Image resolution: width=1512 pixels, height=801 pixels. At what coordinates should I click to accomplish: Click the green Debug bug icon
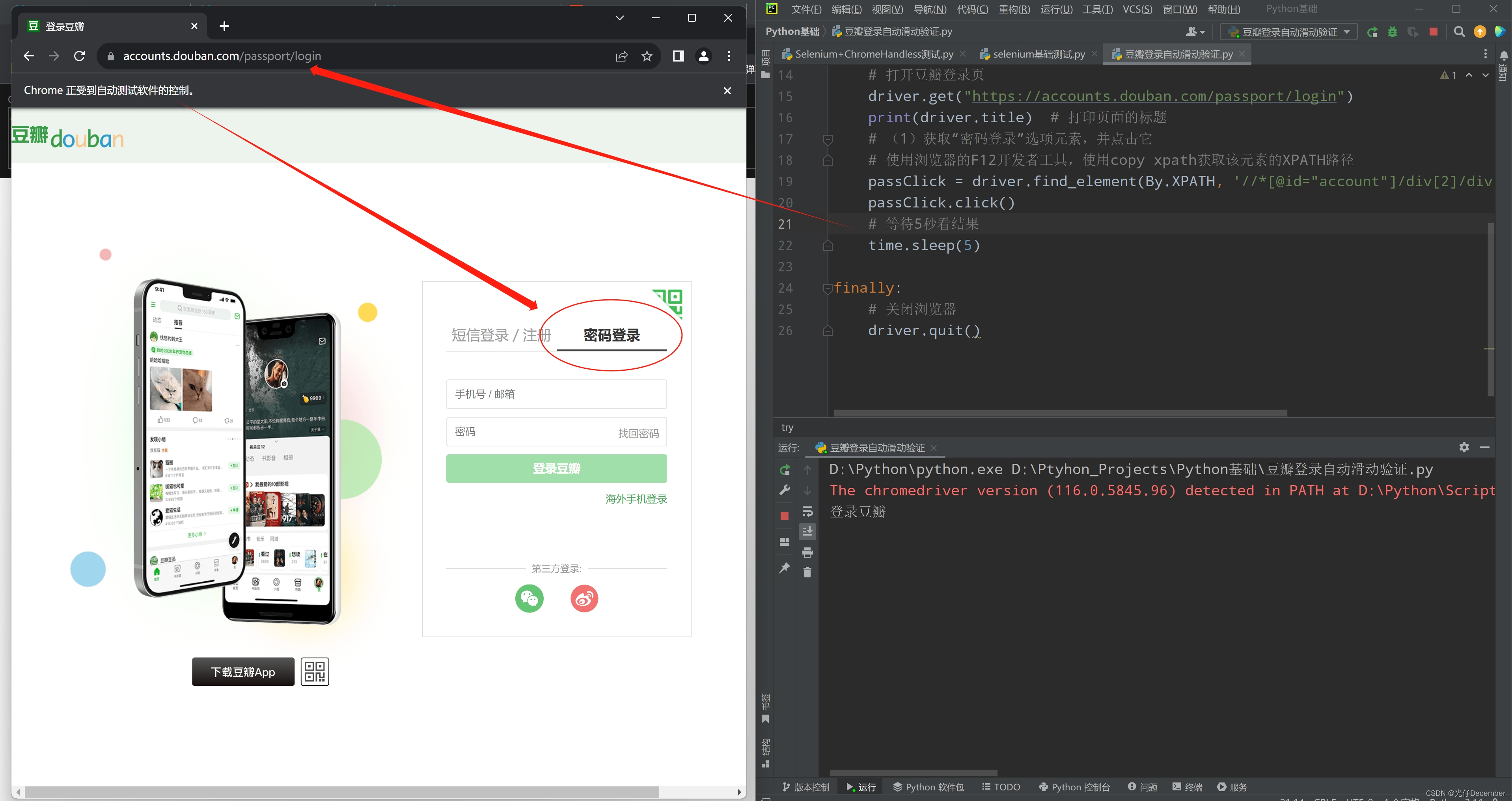(x=1392, y=32)
